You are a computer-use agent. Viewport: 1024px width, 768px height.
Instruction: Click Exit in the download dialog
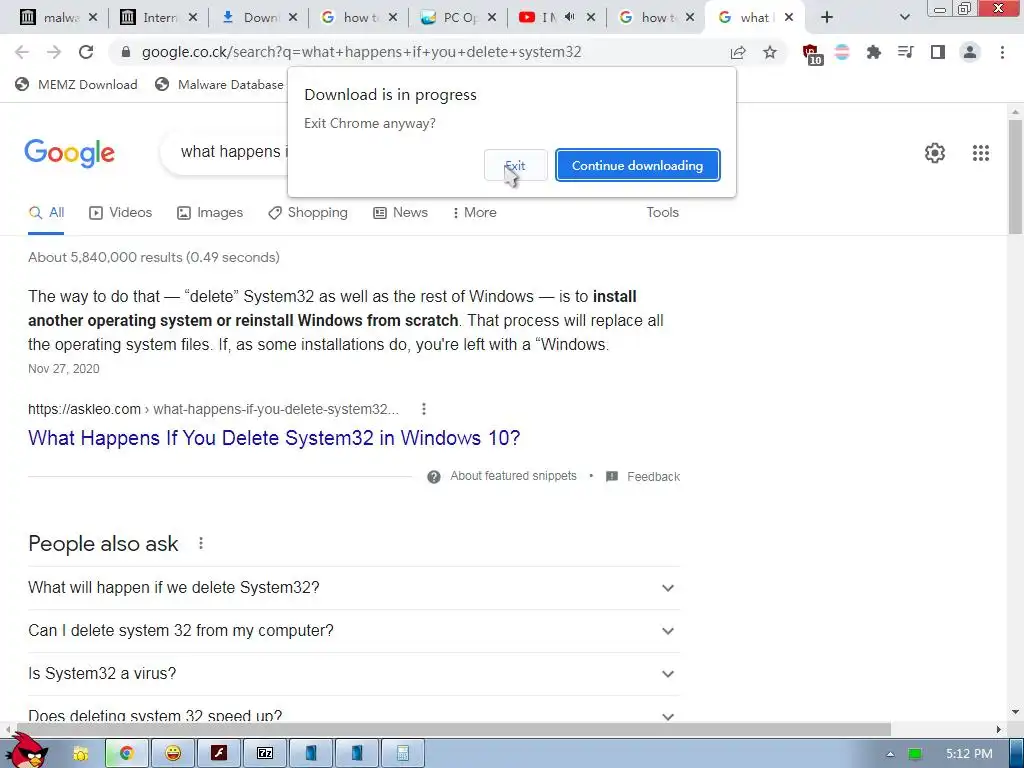[515, 166]
